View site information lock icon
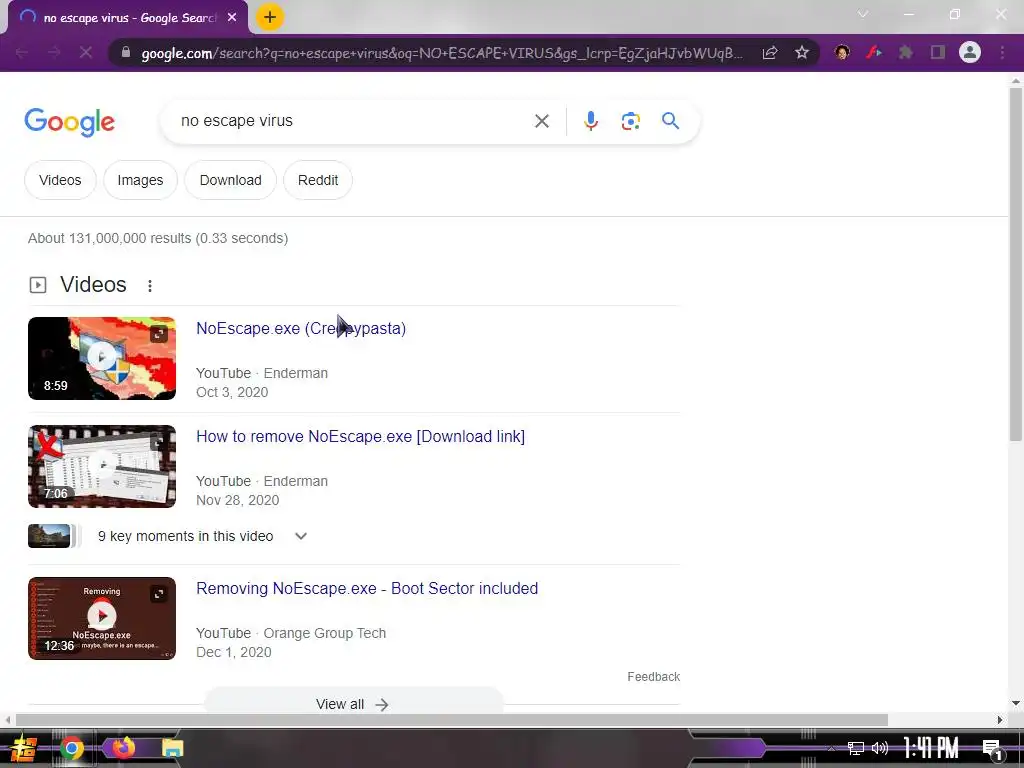 pyautogui.click(x=126, y=53)
